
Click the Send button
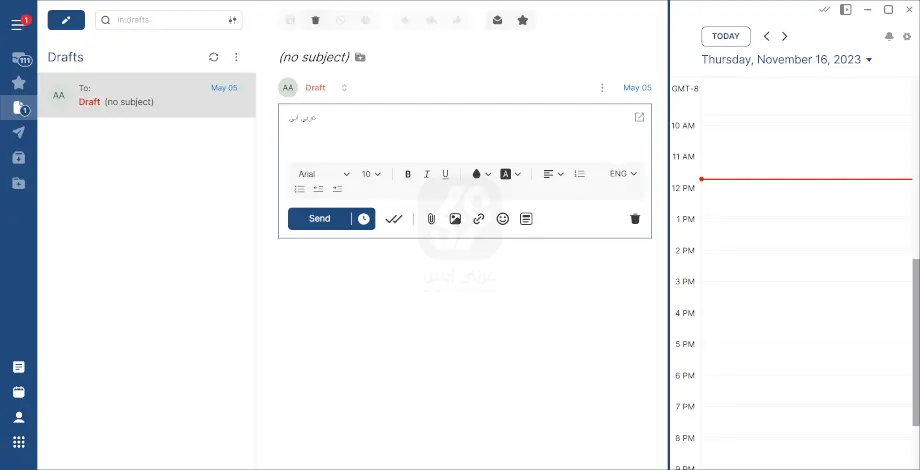click(x=320, y=219)
